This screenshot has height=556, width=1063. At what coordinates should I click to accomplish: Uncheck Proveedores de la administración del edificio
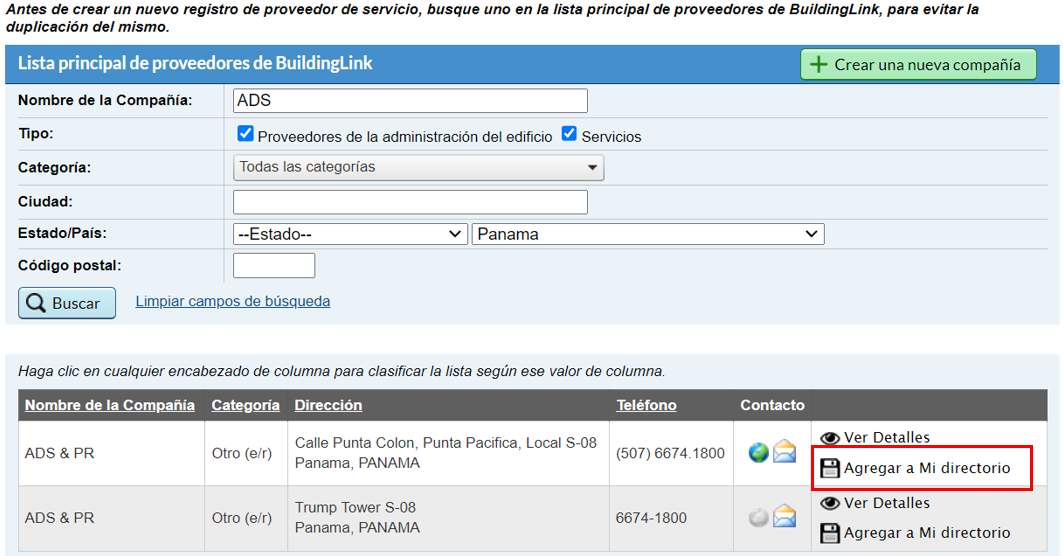pos(245,134)
